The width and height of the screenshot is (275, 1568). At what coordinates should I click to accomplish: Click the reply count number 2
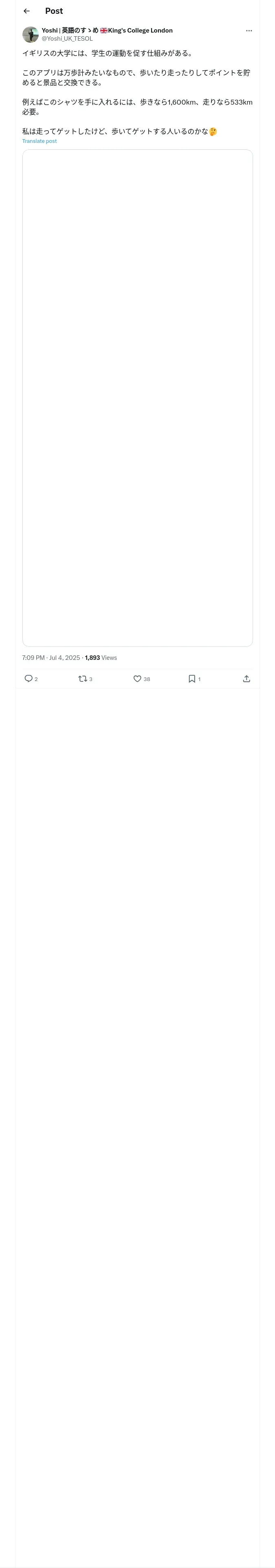pyautogui.click(x=37, y=679)
